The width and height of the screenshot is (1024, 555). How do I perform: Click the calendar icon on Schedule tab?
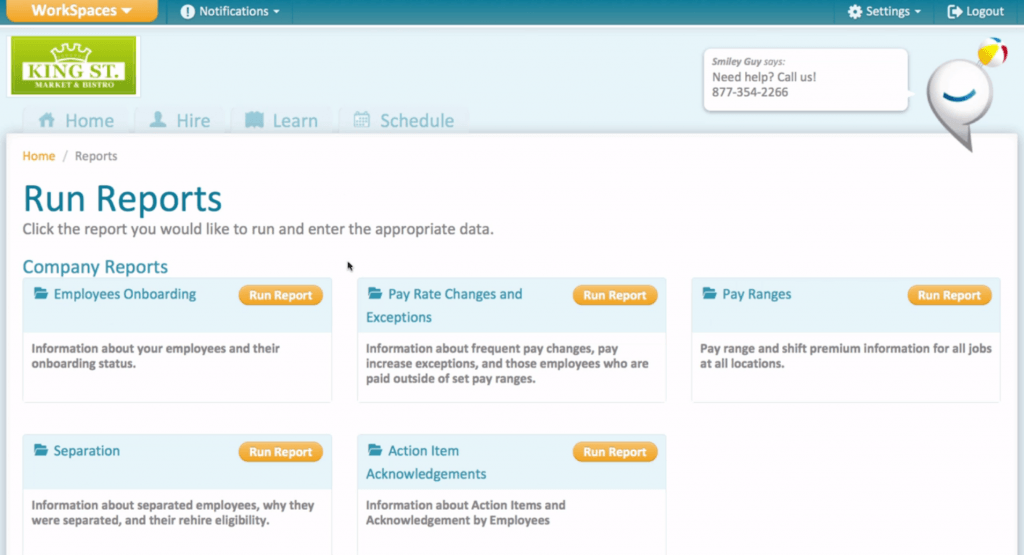click(362, 119)
